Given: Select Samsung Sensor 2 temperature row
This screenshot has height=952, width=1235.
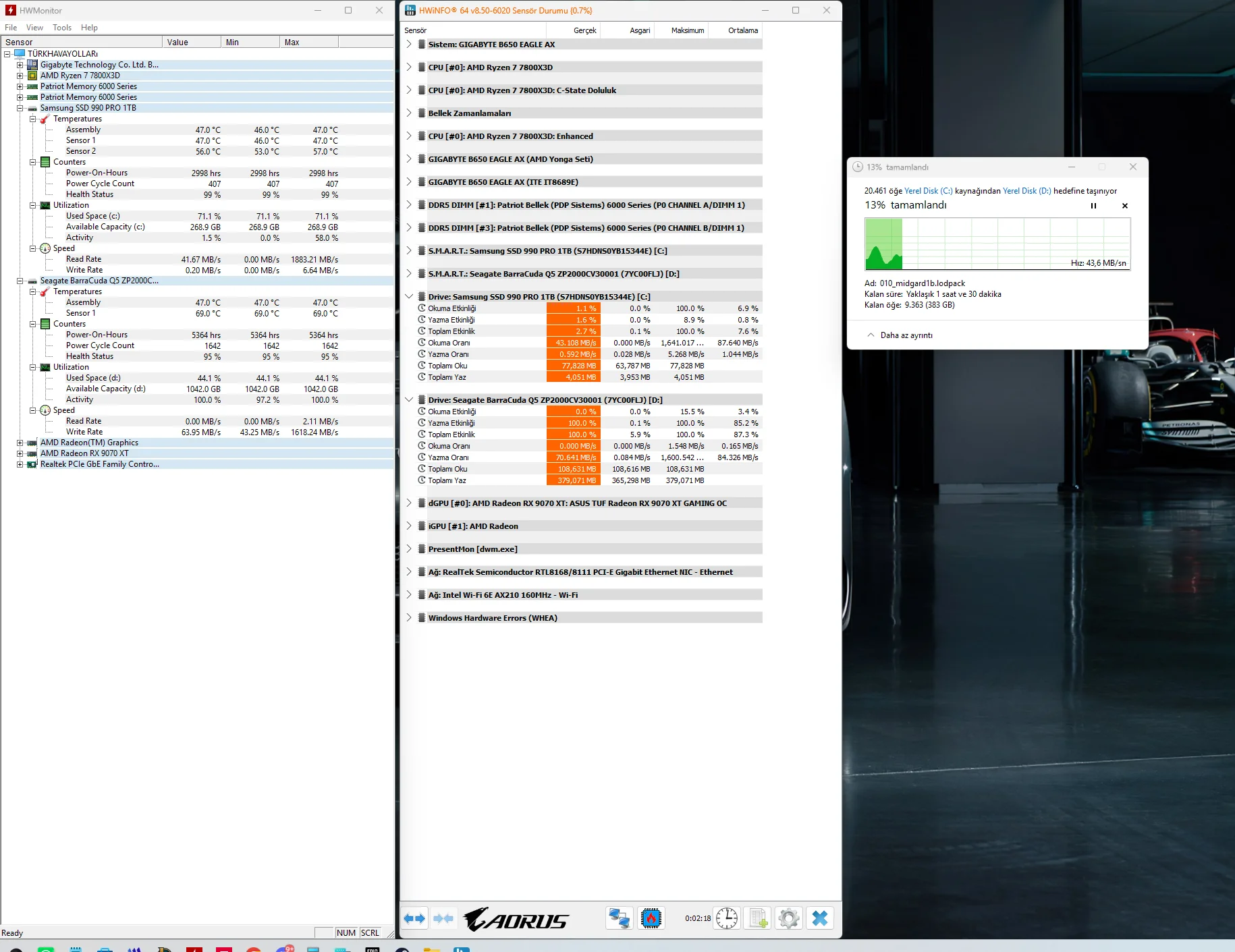Looking at the screenshot, I should [x=198, y=151].
